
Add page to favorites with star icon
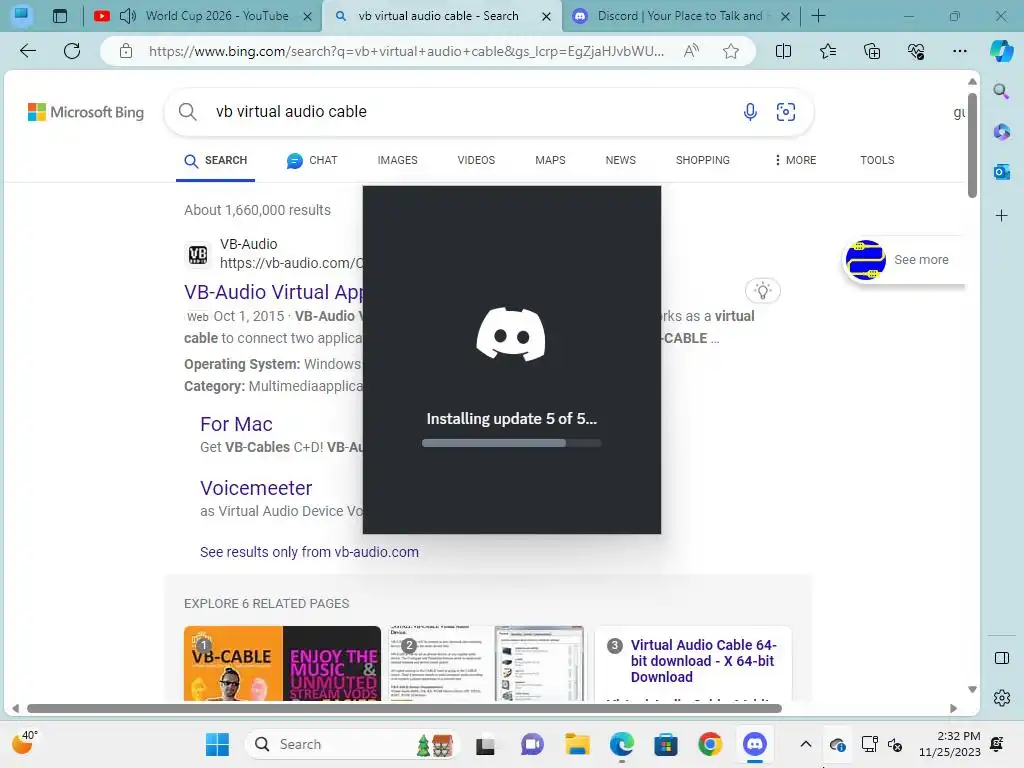click(x=731, y=51)
